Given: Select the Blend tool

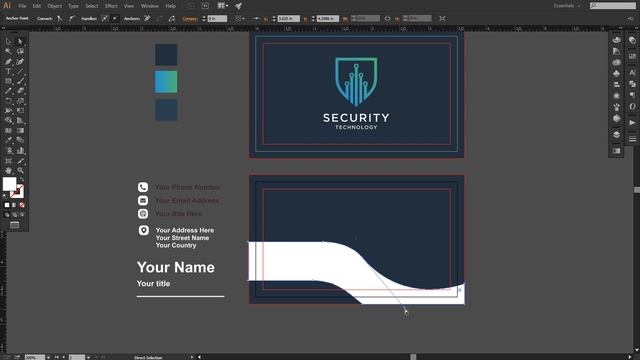Looking at the screenshot, I should tap(20, 140).
